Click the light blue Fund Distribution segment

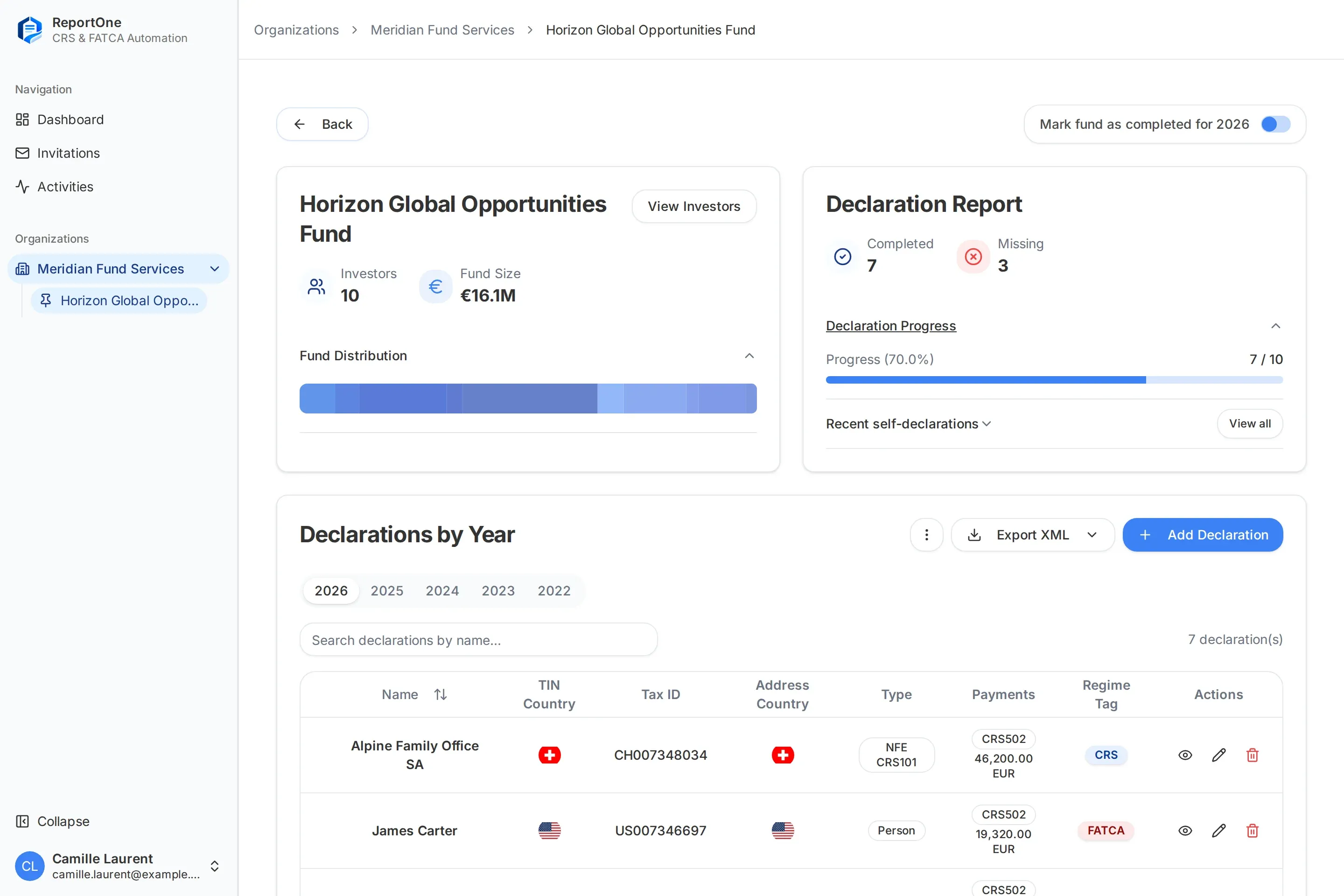point(610,398)
